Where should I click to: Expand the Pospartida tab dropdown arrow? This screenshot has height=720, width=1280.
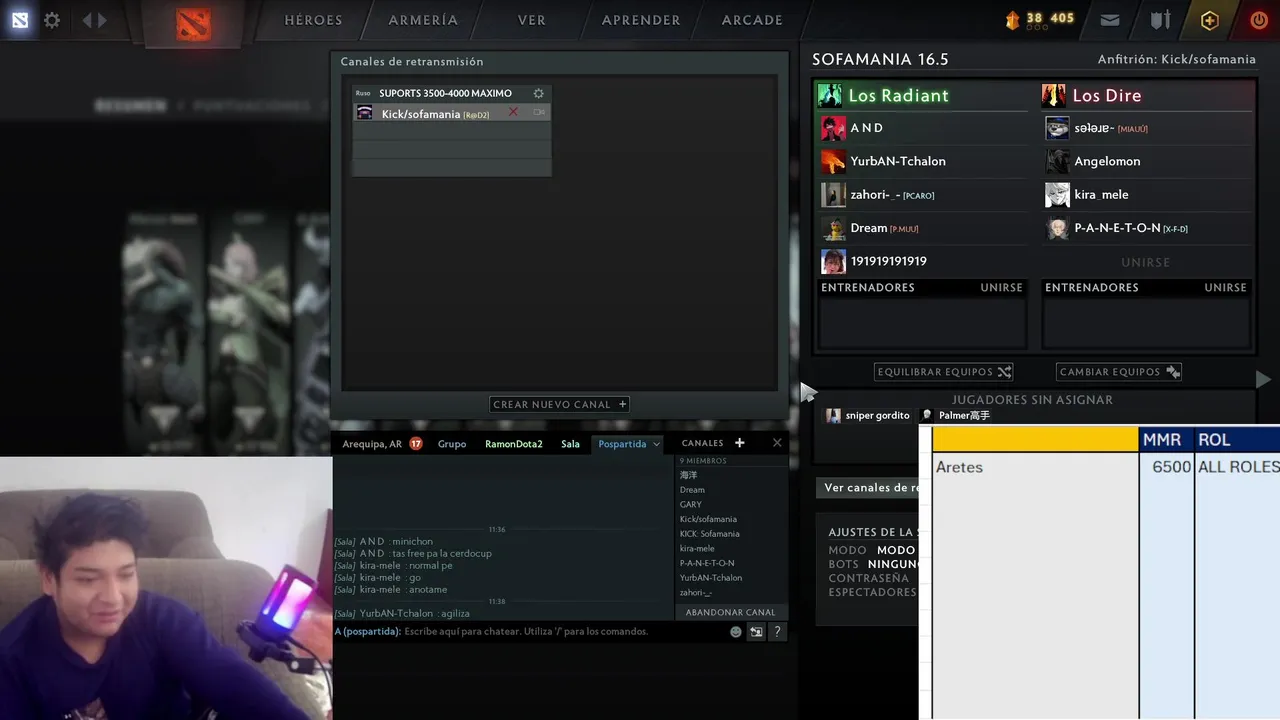656,444
